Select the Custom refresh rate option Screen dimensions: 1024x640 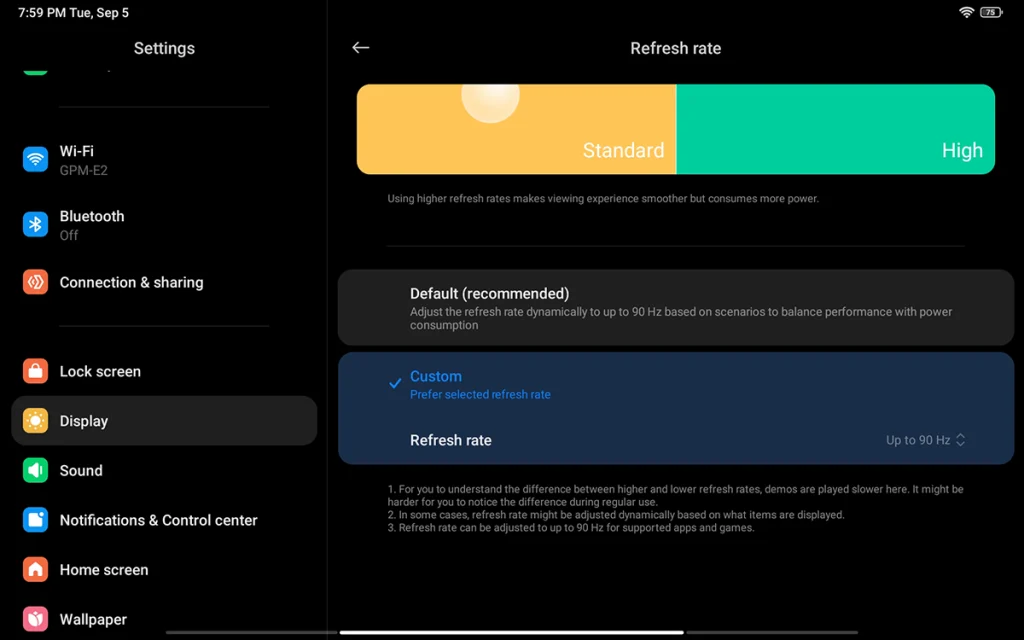(x=676, y=385)
